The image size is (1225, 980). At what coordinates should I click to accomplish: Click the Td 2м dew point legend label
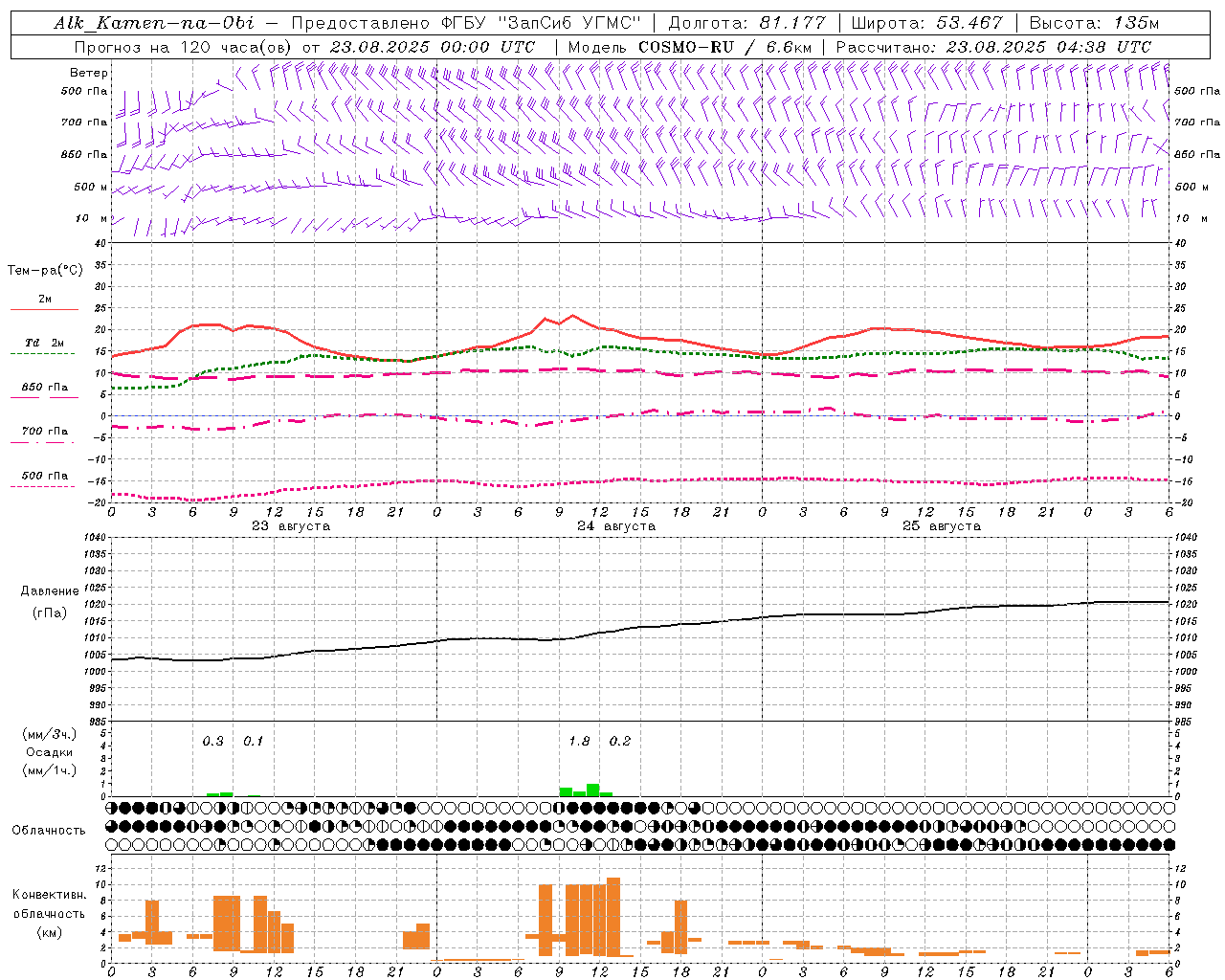(45, 343)
